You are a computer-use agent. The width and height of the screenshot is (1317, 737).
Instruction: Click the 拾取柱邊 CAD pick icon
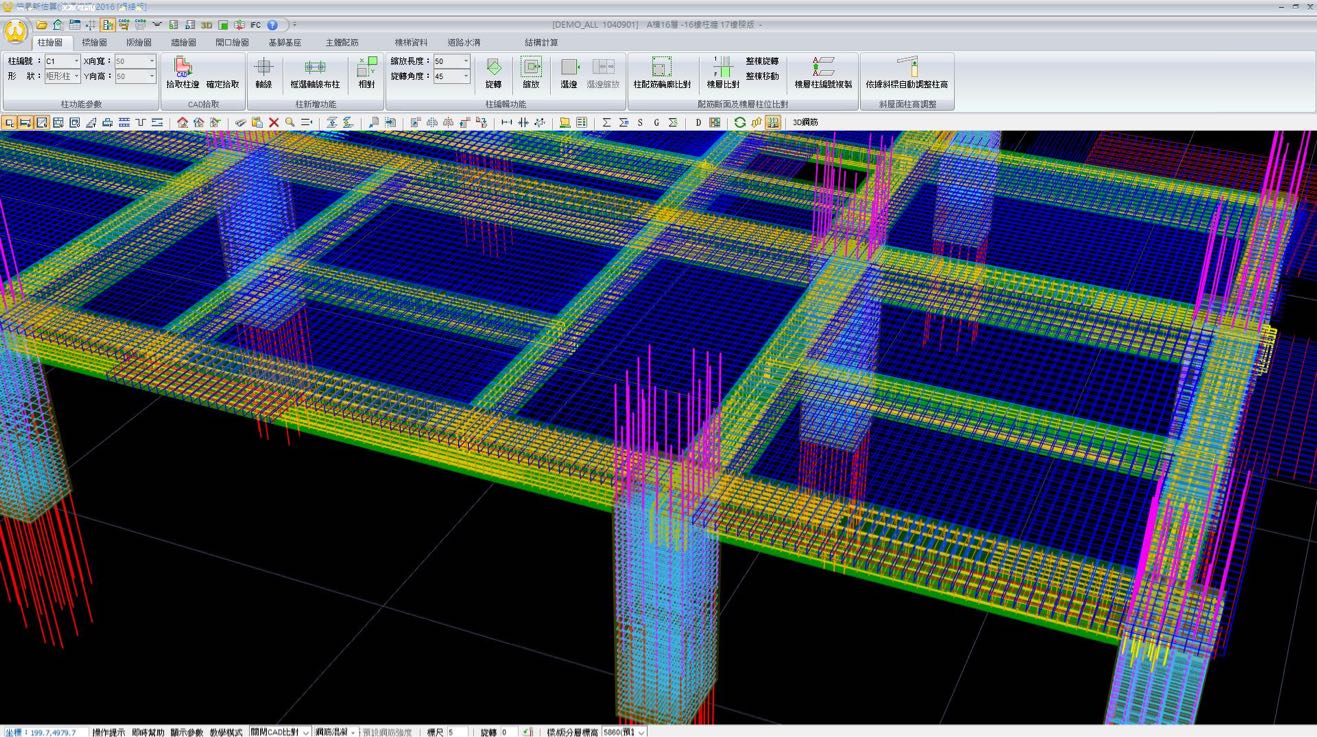(182, 75)
